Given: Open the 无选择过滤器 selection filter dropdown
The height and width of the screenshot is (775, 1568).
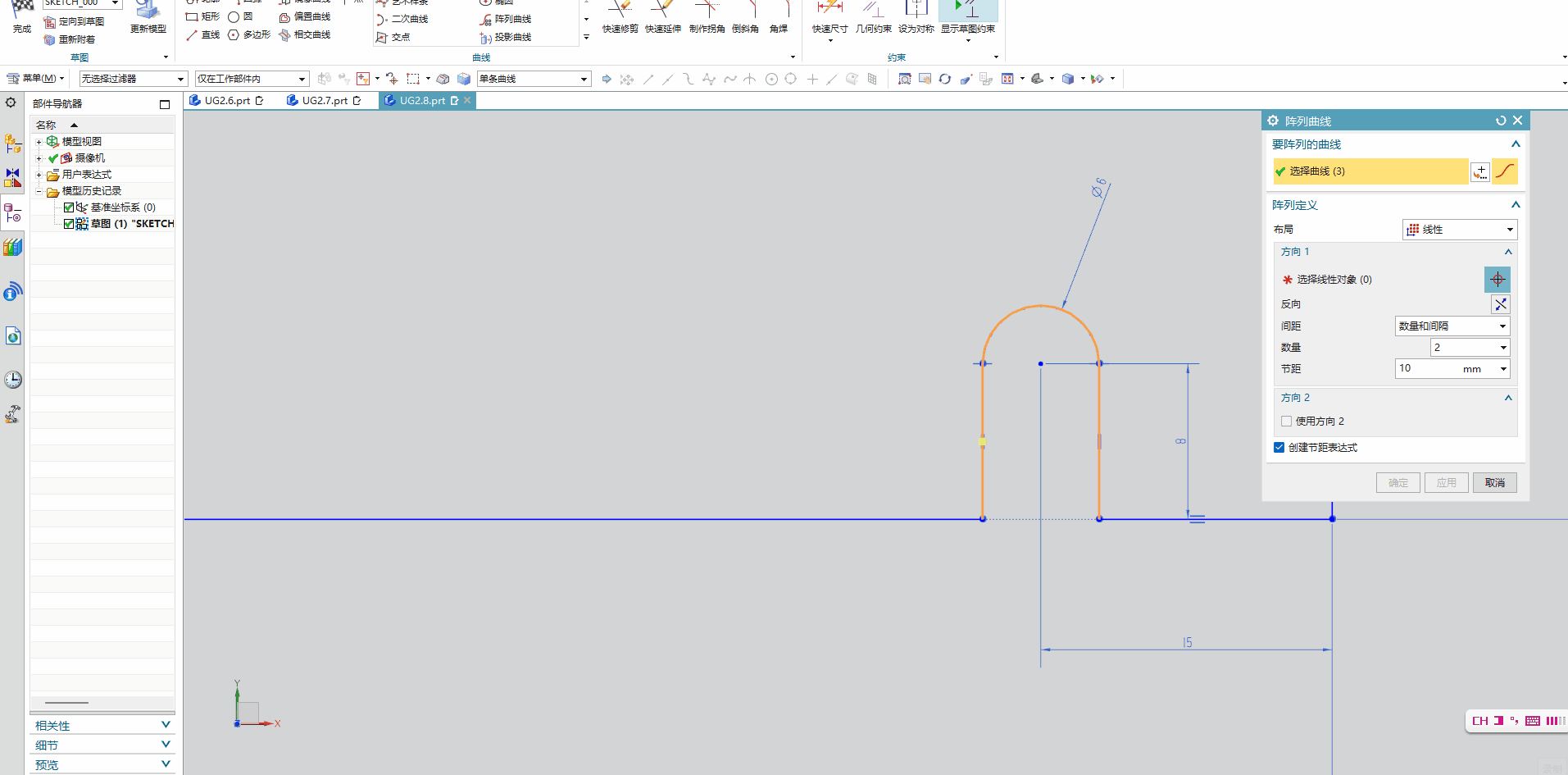Looking at the screenshot, I should (x=133, y=79).
